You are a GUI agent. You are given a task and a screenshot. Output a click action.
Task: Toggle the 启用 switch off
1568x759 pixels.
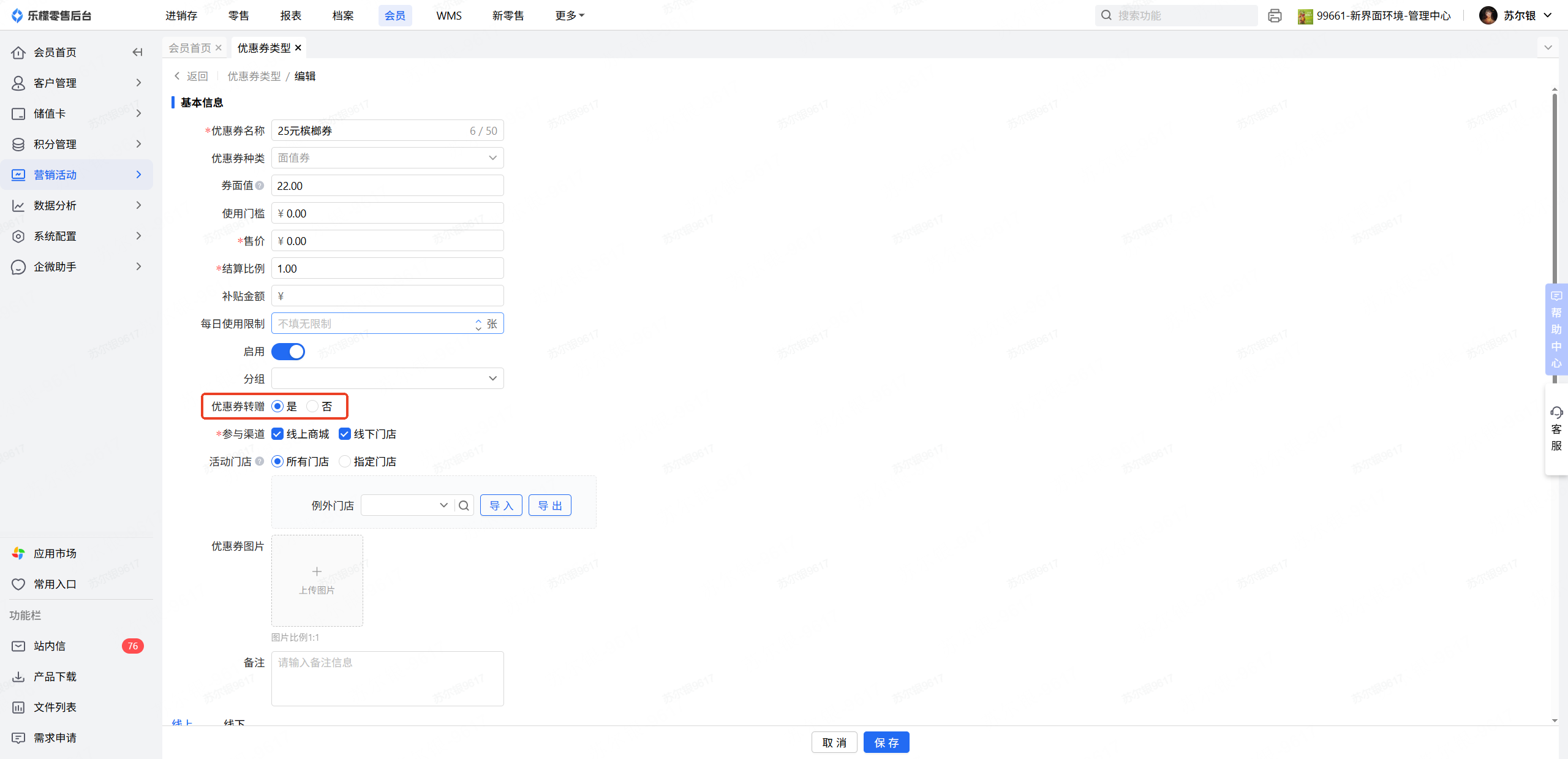coord(288,352)
